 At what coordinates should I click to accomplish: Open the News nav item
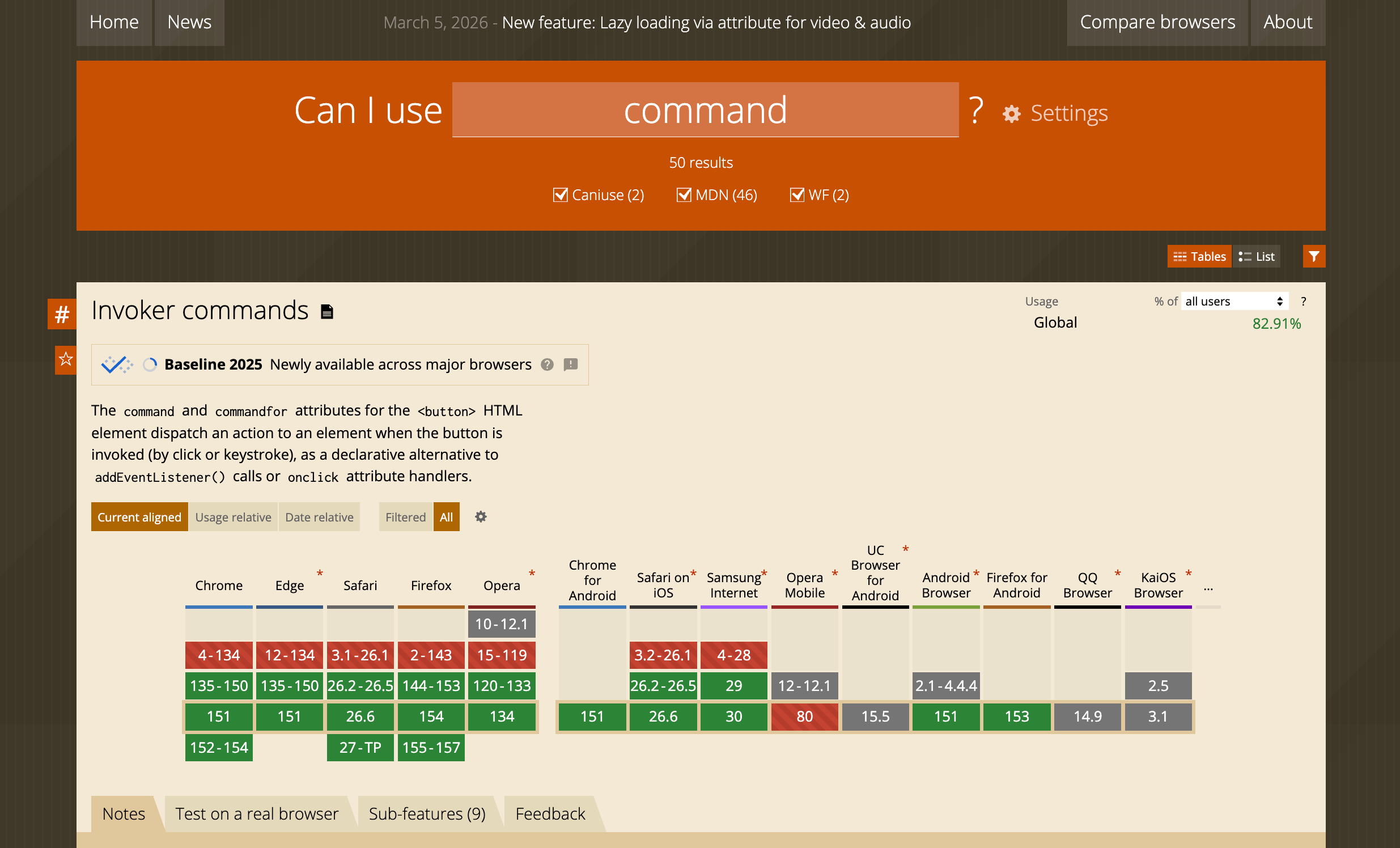(189, 22)
